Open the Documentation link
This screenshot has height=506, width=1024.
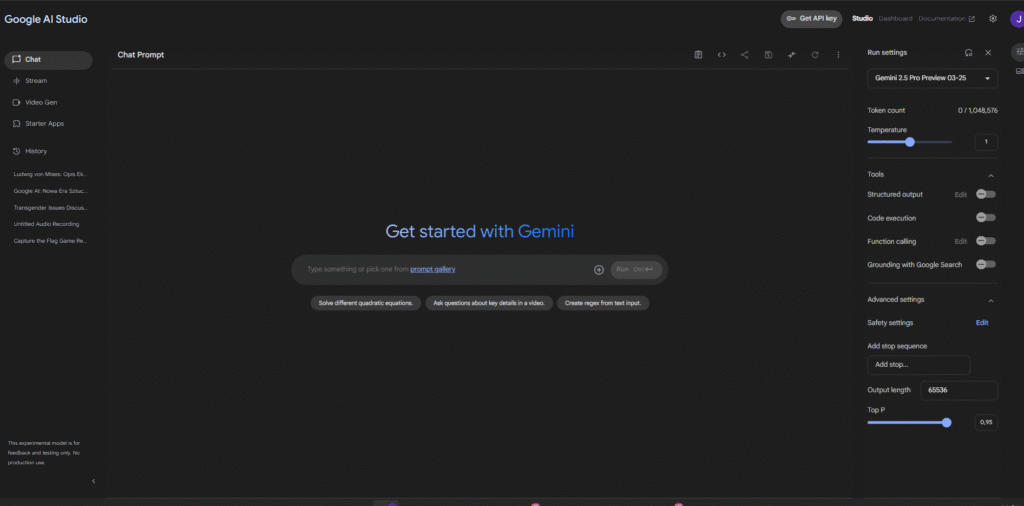(946, 18)
